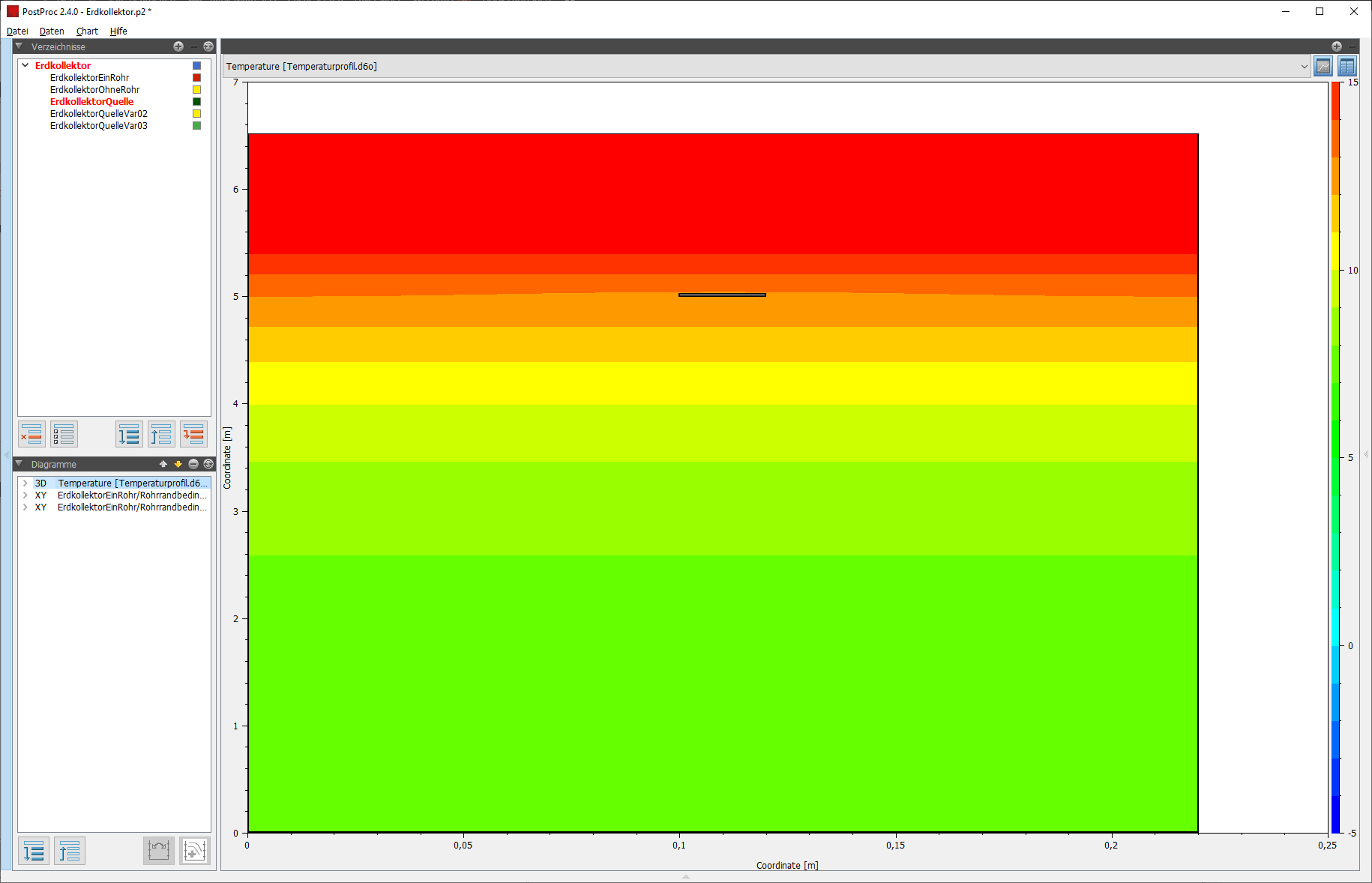Expand all diagrams icon at panel bottom
1372x883 pixels.
(34, 851)
